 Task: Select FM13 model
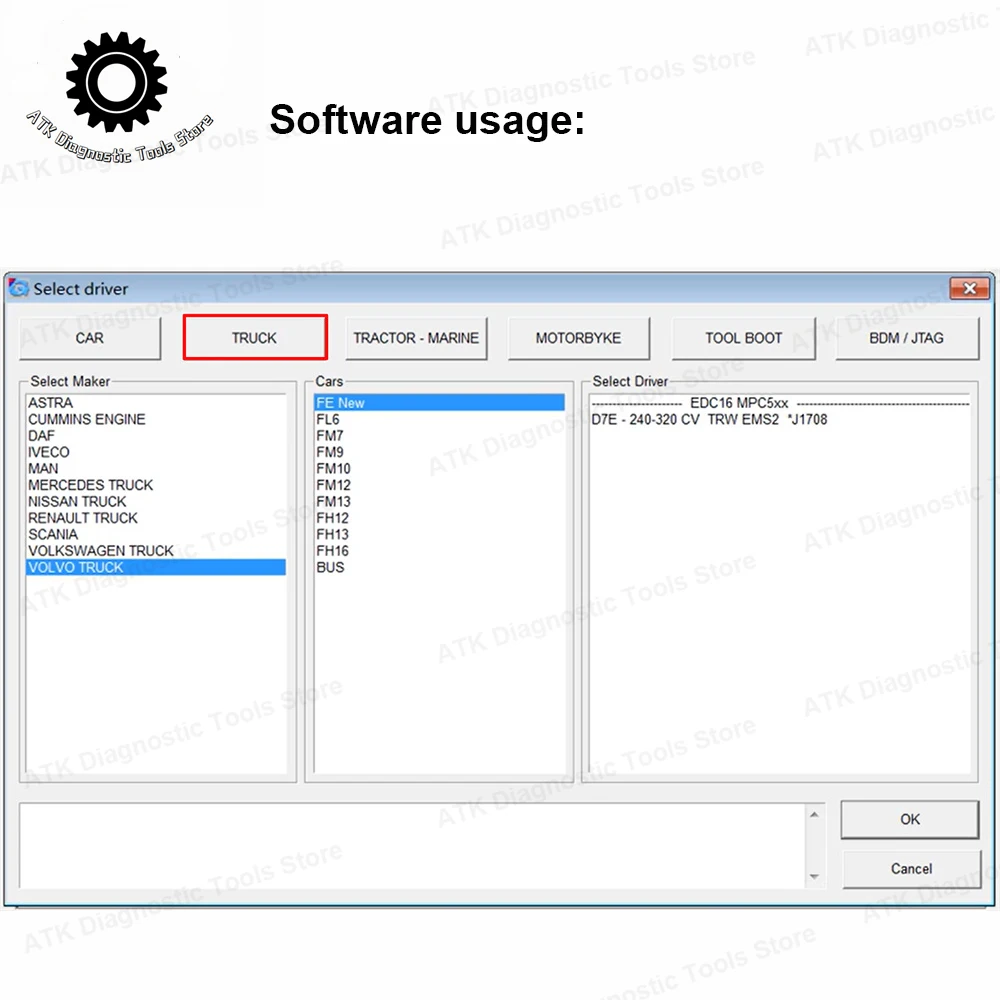click(x=439, y=502)
